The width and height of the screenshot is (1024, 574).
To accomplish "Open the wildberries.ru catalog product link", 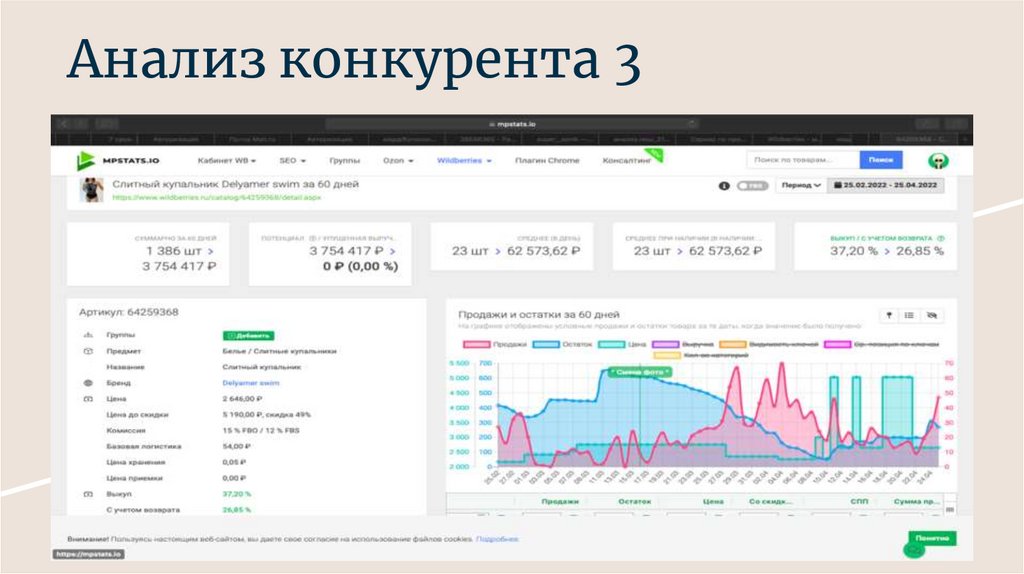I will coord(216,197).
